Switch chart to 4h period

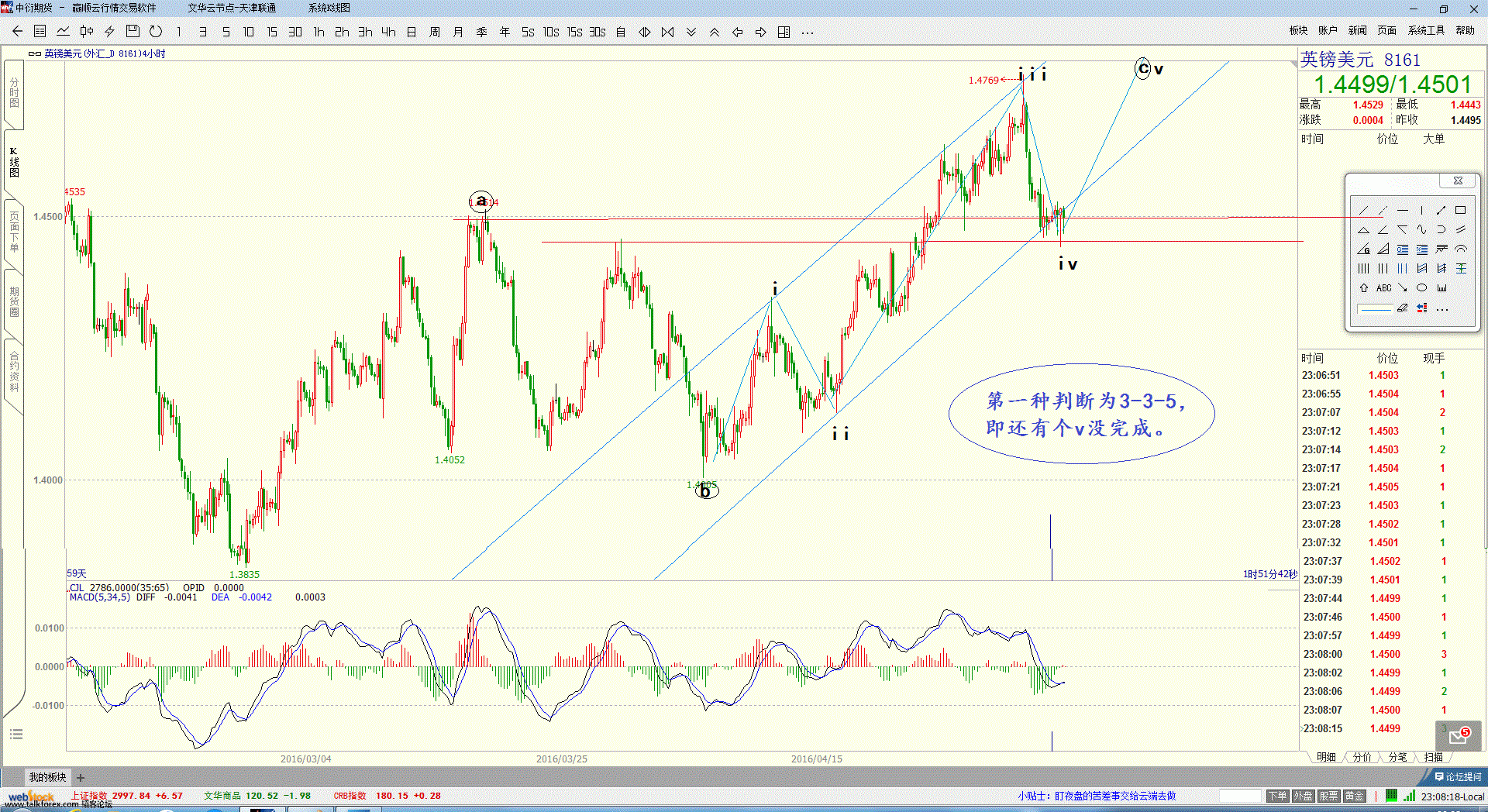pos(388,32)
